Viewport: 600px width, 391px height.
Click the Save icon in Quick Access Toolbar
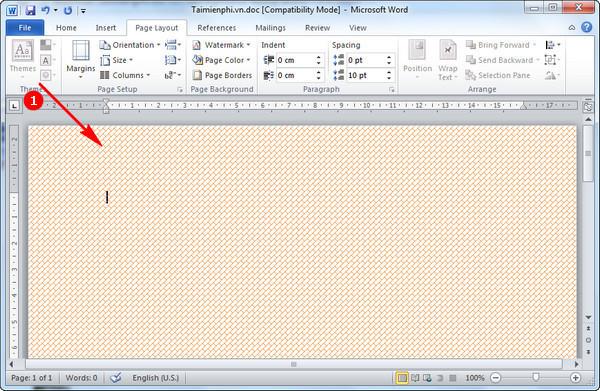click(30, 10)
